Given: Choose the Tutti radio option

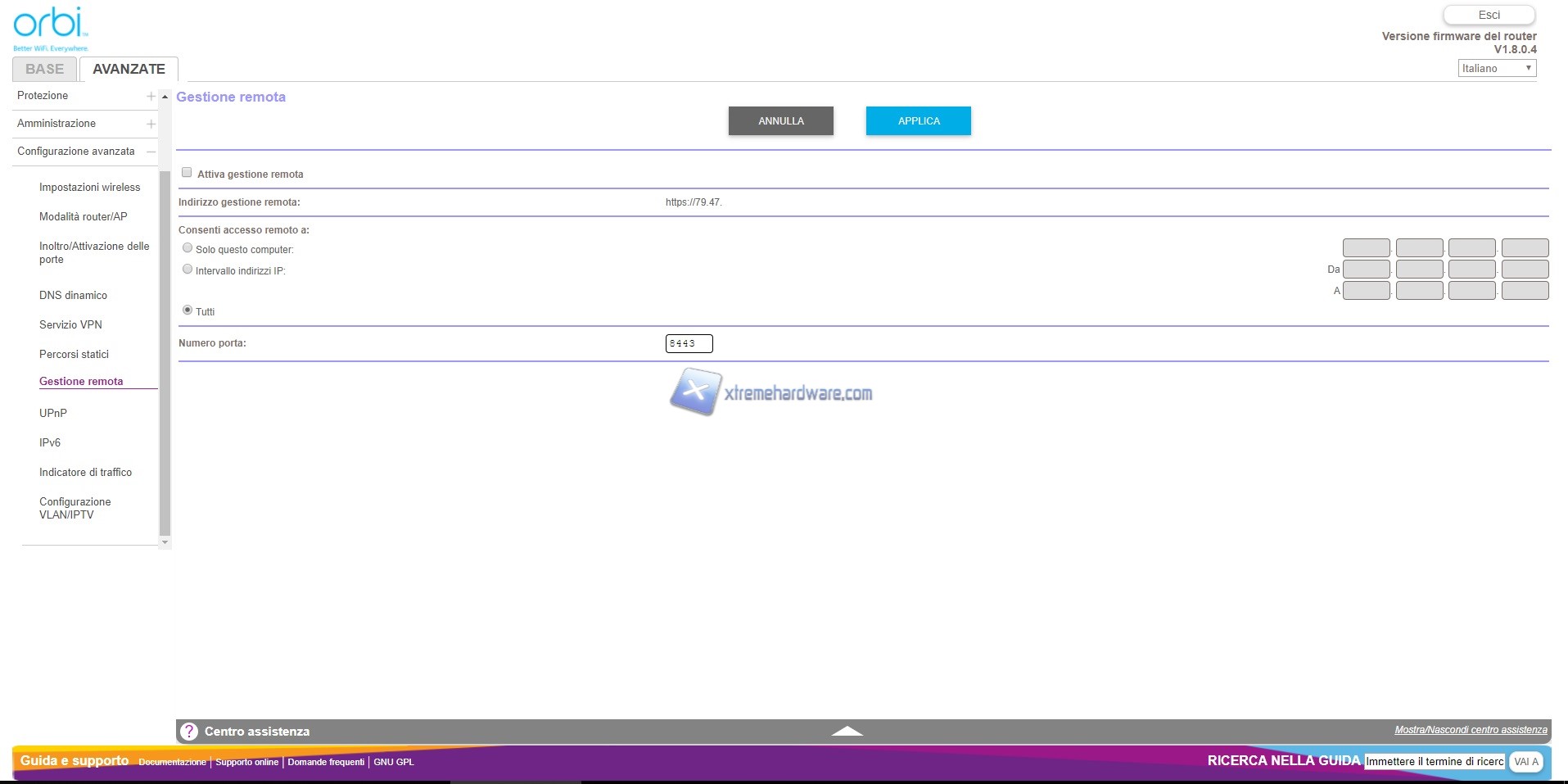Looking at the screenshot, I should coord(188,310).
